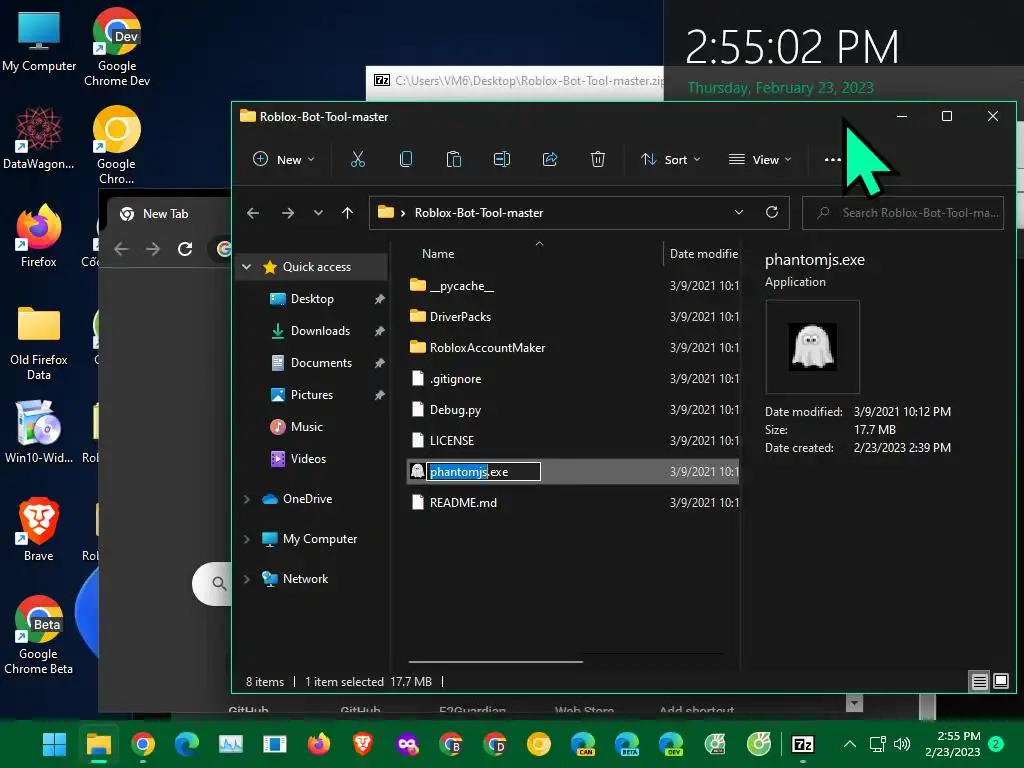Click the Paste clipboard icon
This screenshot has width=1024, height=768.
click(x=454, y=159)
